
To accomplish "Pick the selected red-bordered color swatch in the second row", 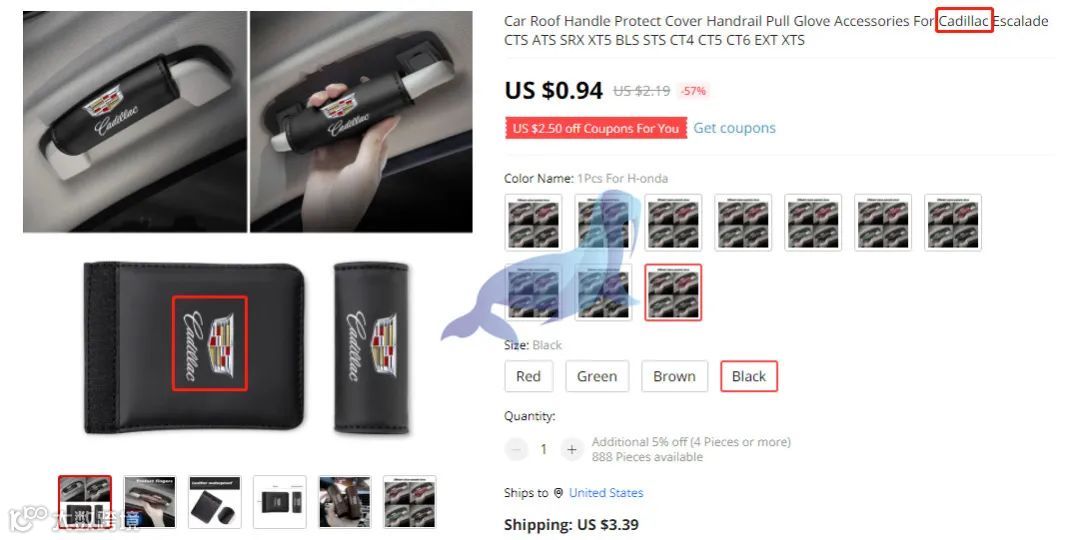I will (673, 292).
